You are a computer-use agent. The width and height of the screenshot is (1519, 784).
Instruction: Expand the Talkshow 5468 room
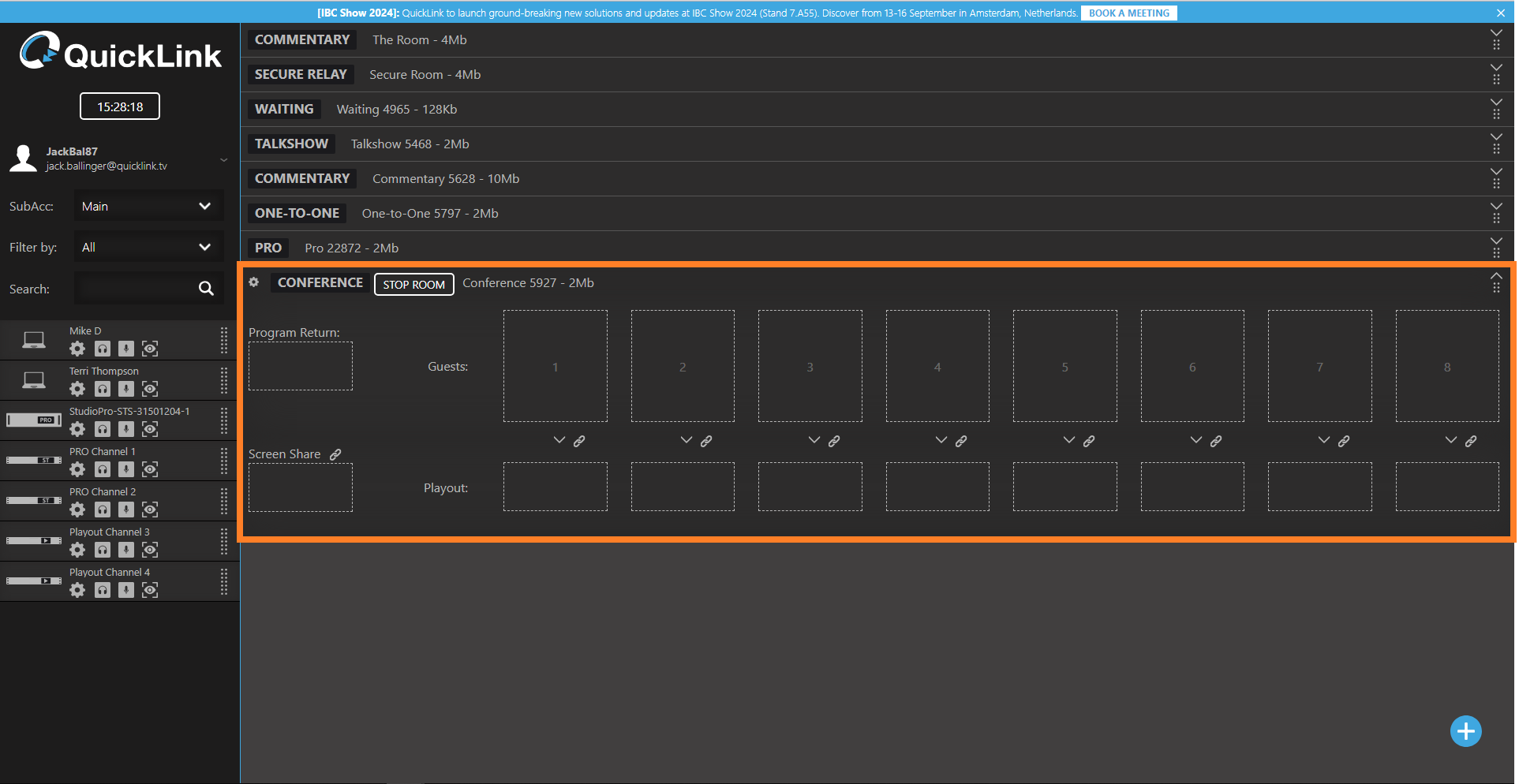click(x=1495, y=137)
